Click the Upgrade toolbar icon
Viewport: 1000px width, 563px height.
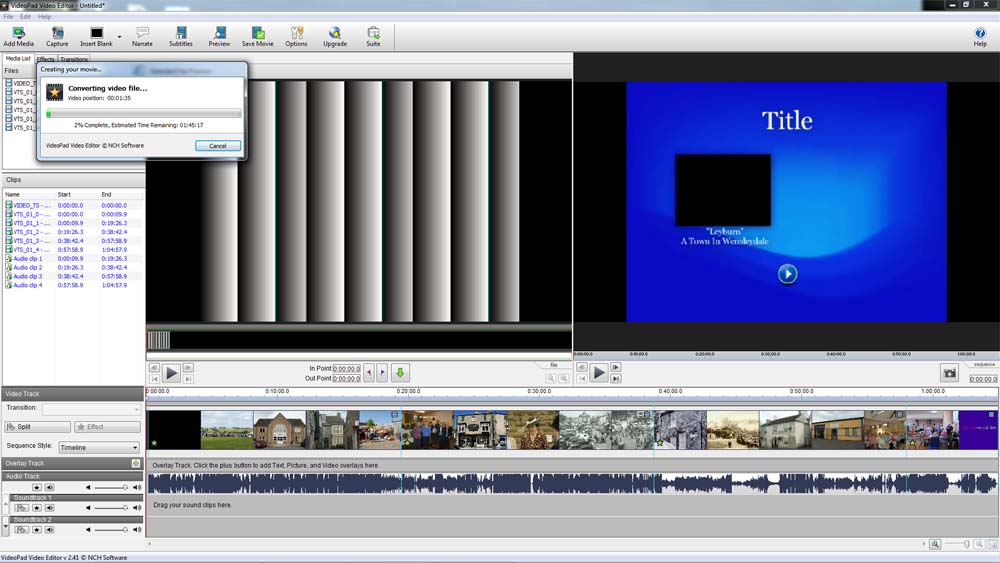(335, 36)
